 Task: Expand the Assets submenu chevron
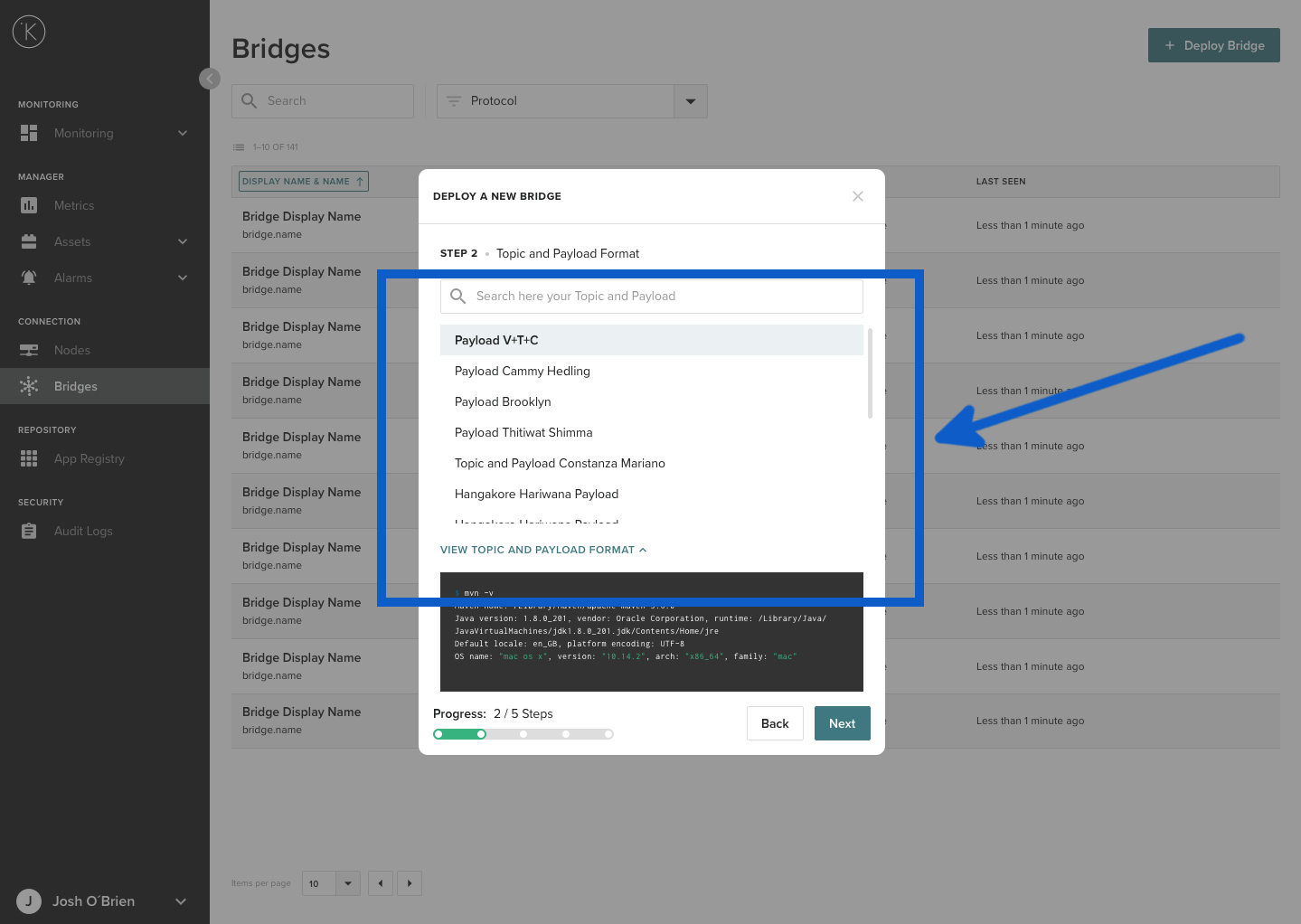183,241
